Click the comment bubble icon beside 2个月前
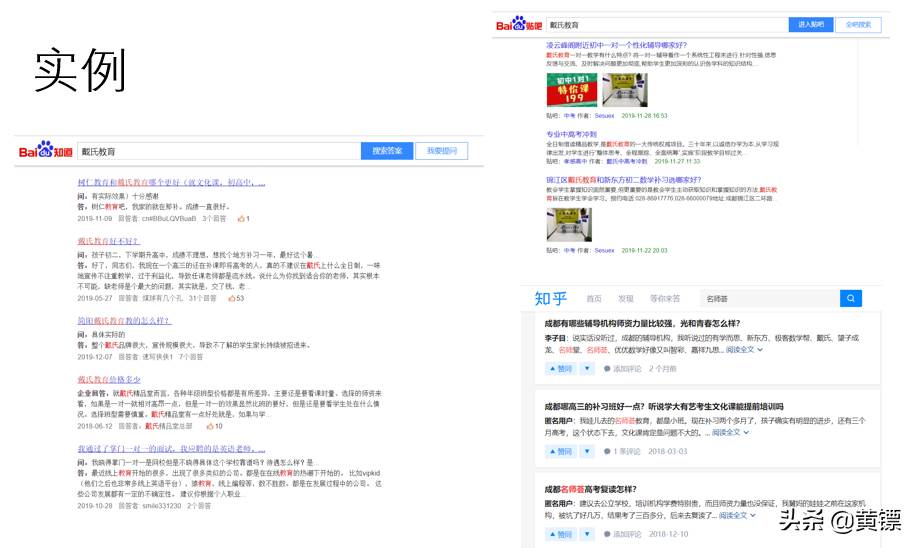 (x=607, y=369)
